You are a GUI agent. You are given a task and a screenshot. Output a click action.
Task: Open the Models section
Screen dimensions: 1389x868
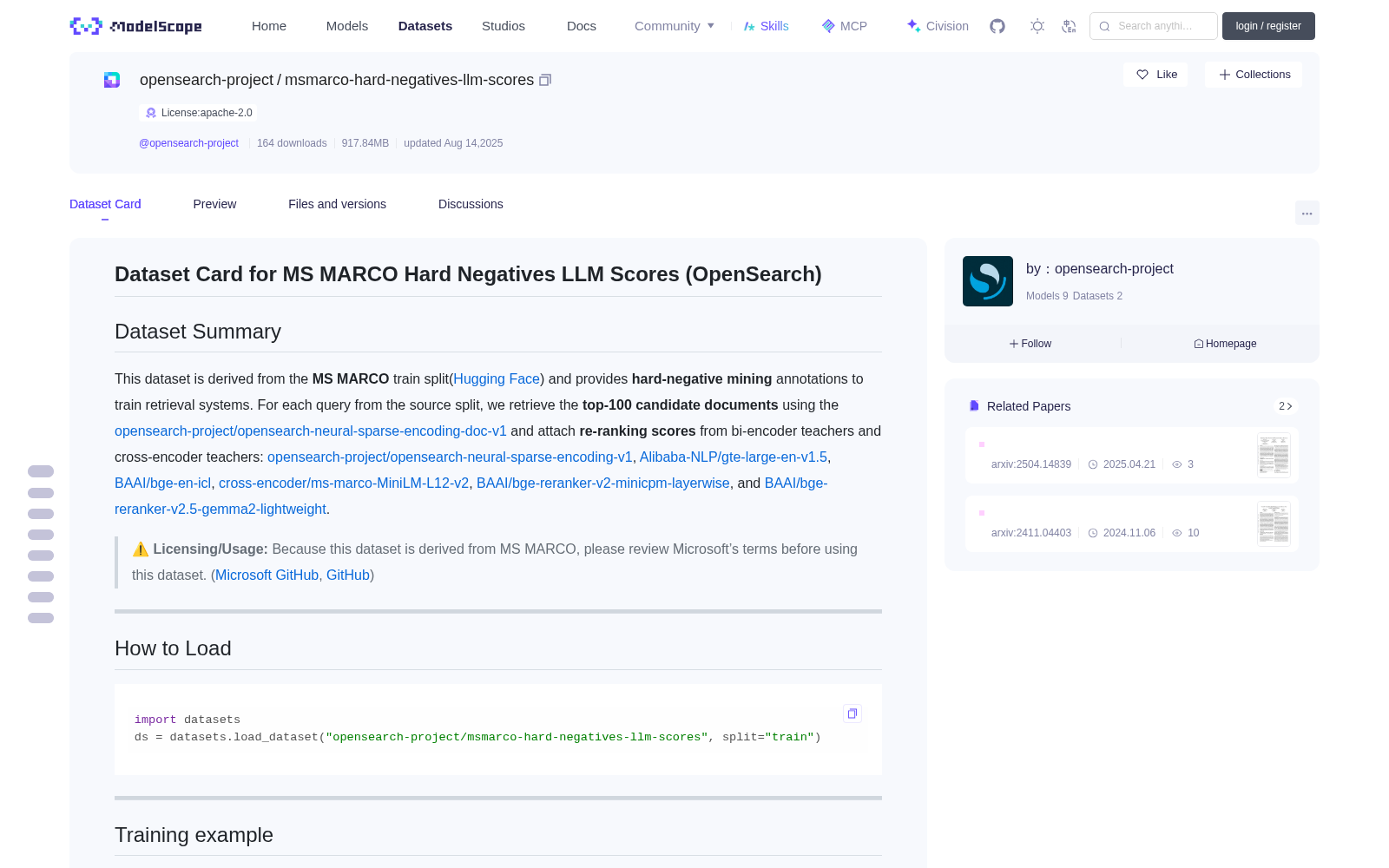pyautogui.click(x=347, y=26)
